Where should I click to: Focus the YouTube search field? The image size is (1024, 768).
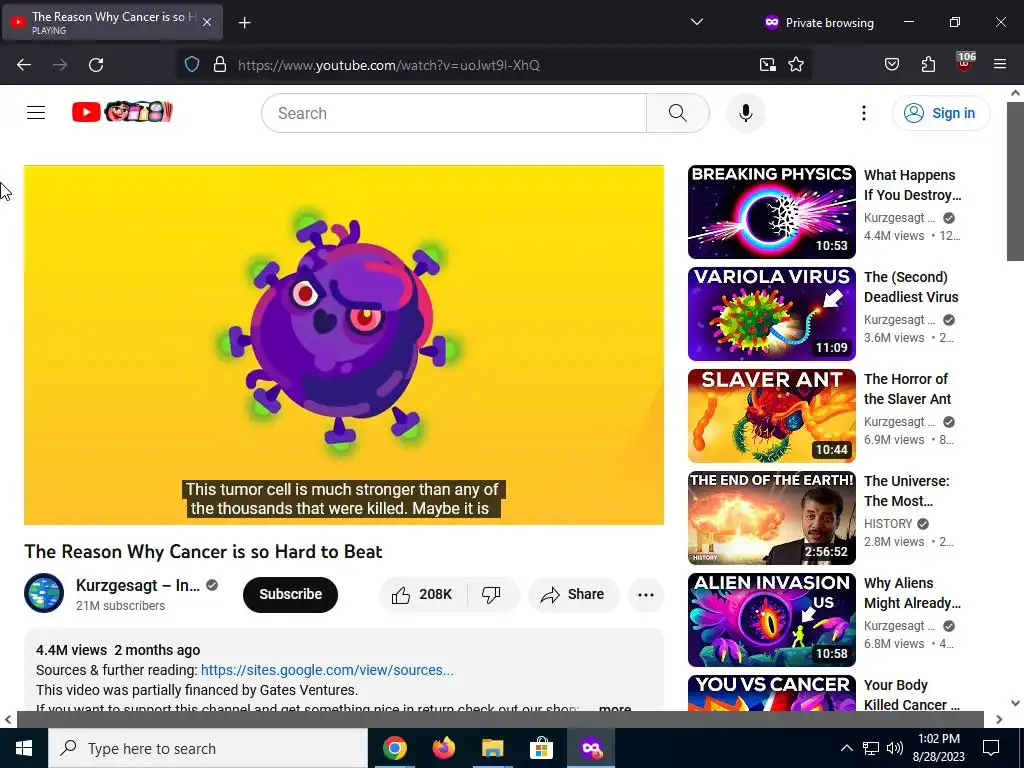[x=454, y=113]
